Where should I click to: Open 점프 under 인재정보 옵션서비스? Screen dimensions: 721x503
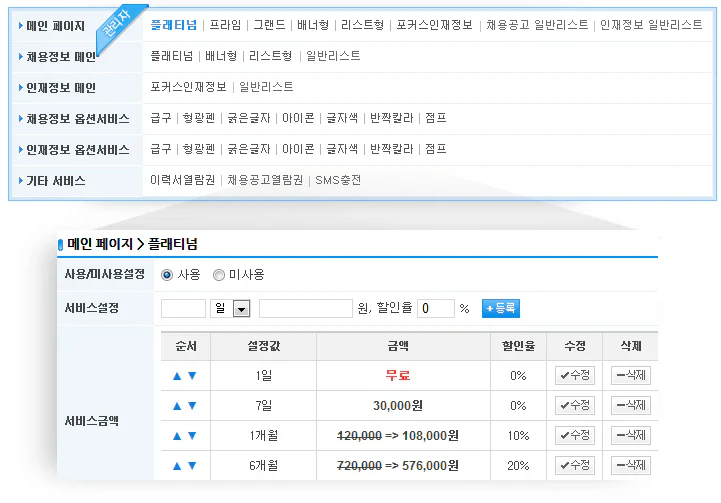436,149
